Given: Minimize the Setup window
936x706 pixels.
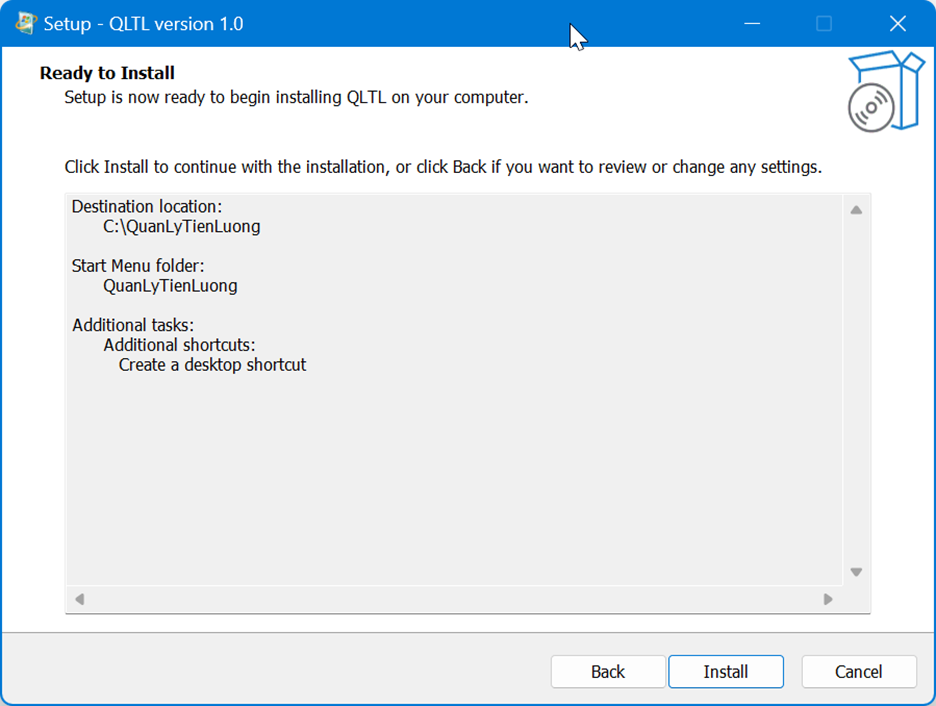Looking at the screenshot, I should tap(750, 23).
